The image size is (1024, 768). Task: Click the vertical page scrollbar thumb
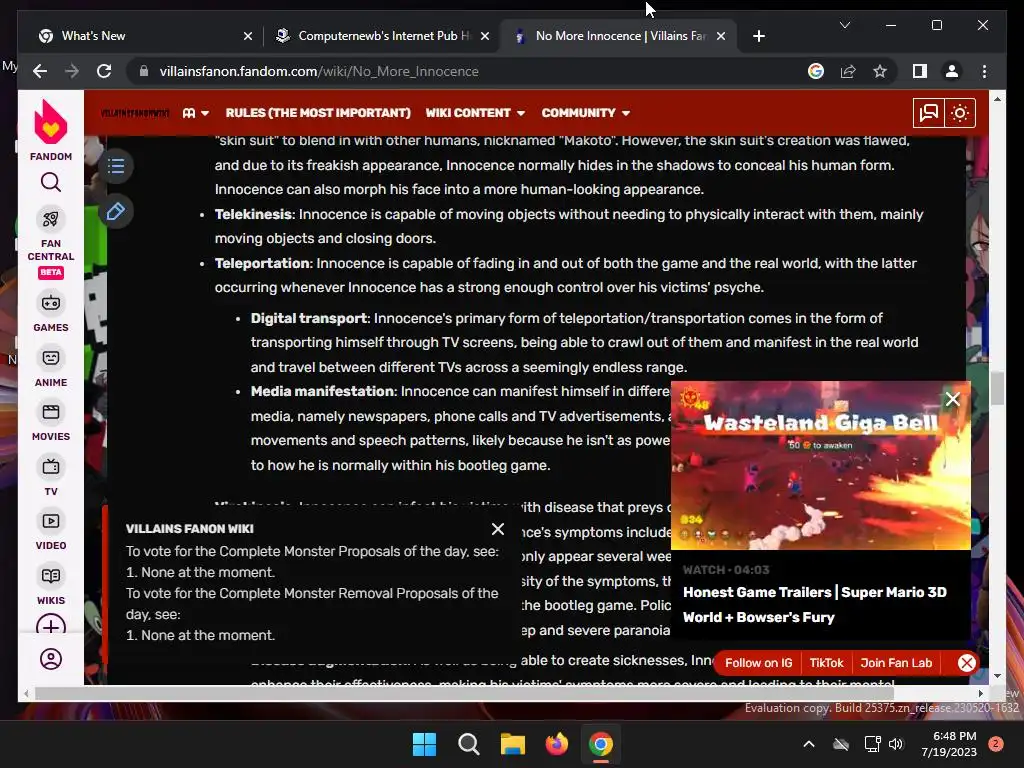(997, 389)
